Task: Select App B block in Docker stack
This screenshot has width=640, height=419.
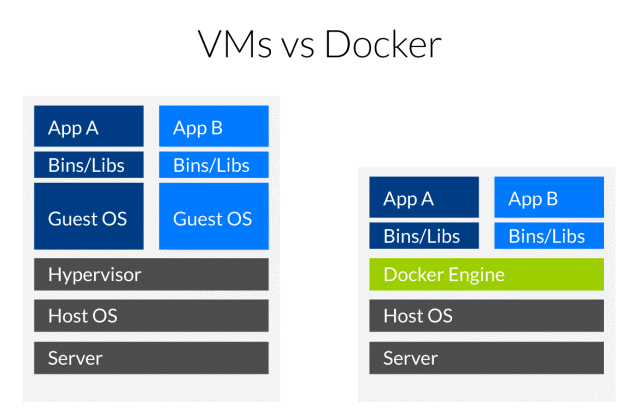Action: coord(549,197)
